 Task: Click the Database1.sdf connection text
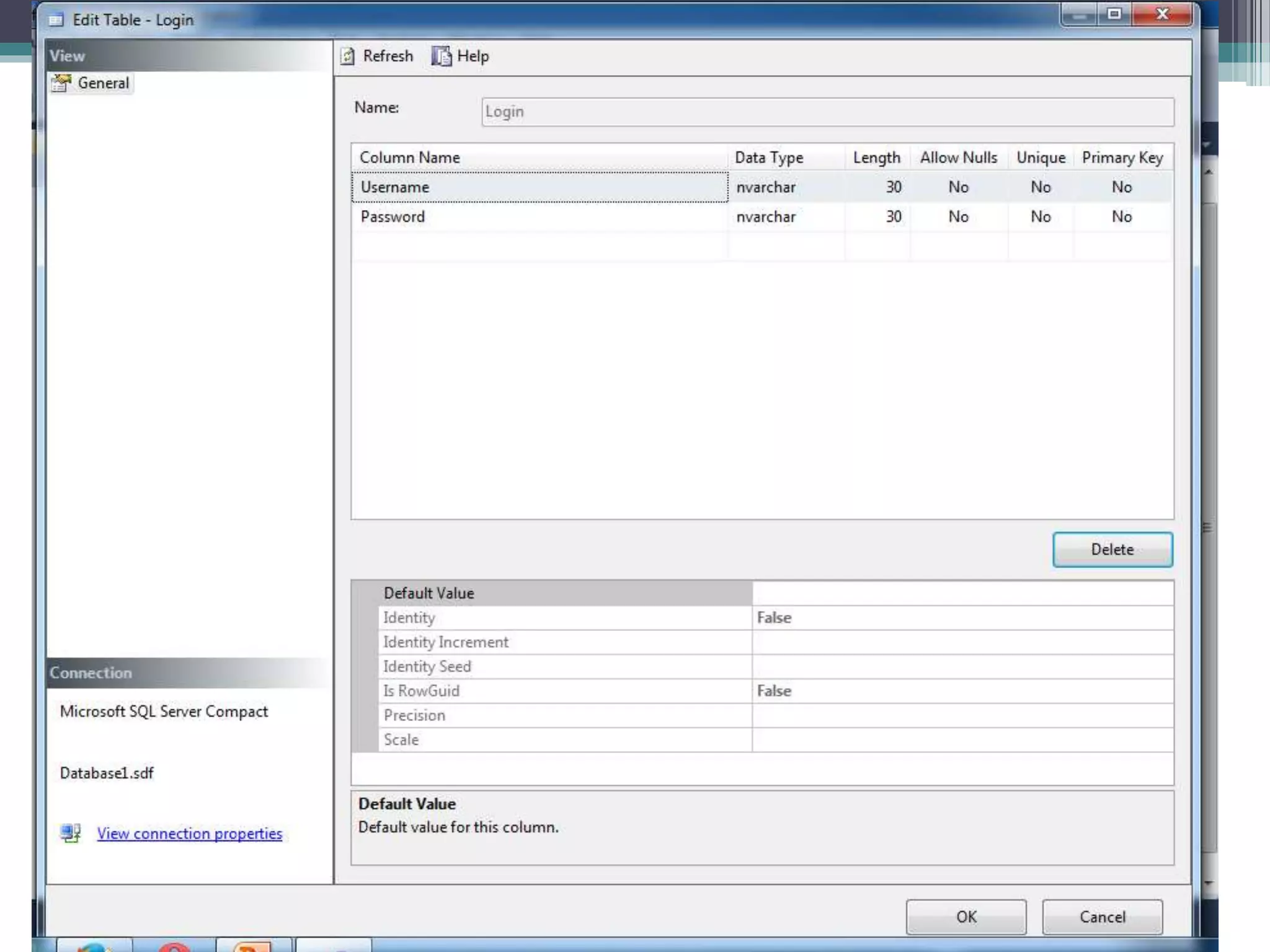pyautogui.click(x=107, y=773)
